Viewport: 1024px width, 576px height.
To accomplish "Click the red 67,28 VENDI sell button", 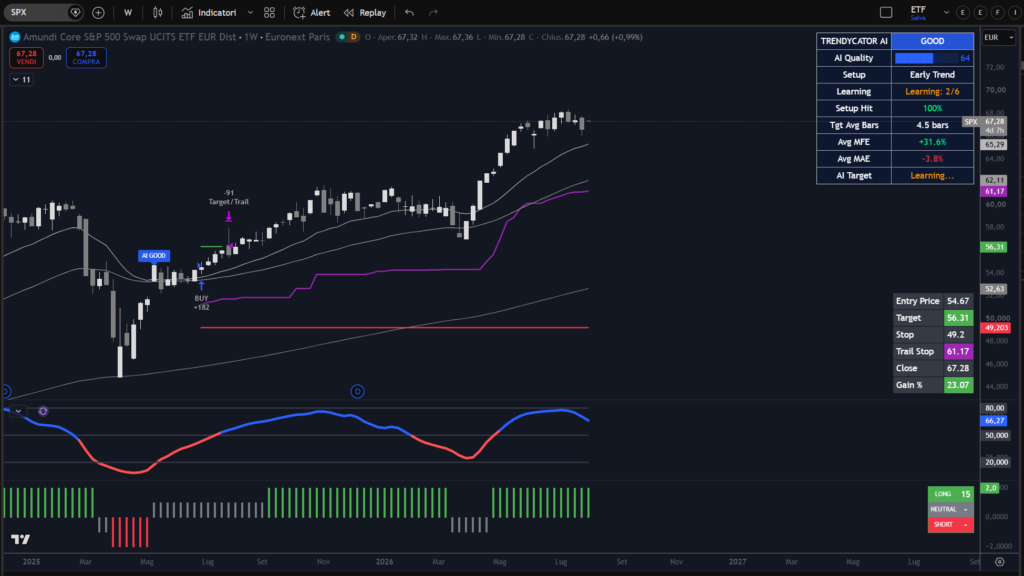I will [x=26, y=57].
